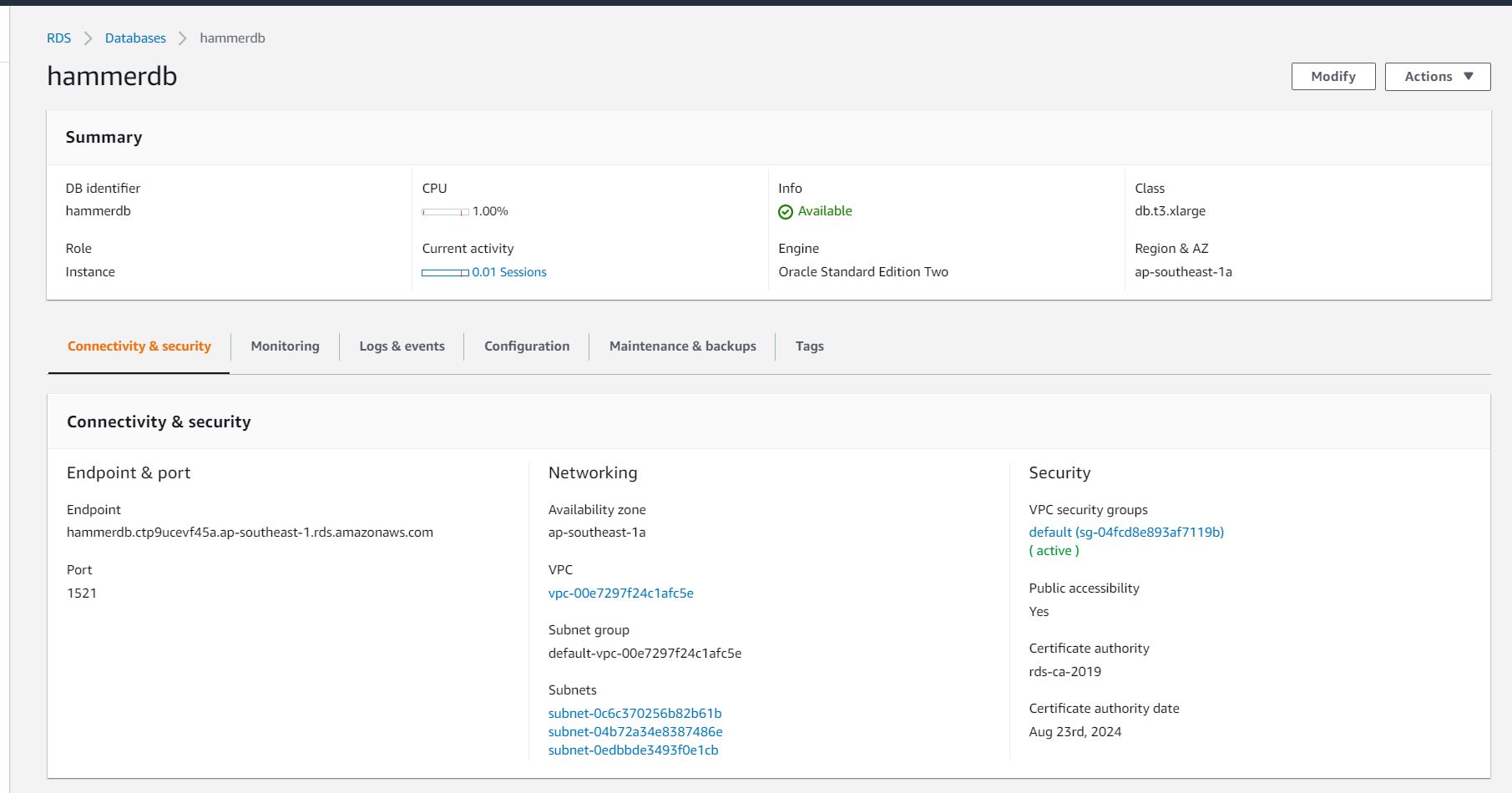Image resolution: width=1512 pixels, height=793 pixels.
Task: Open Maintenance & backups tab
Action: click(x=682, y=346)
